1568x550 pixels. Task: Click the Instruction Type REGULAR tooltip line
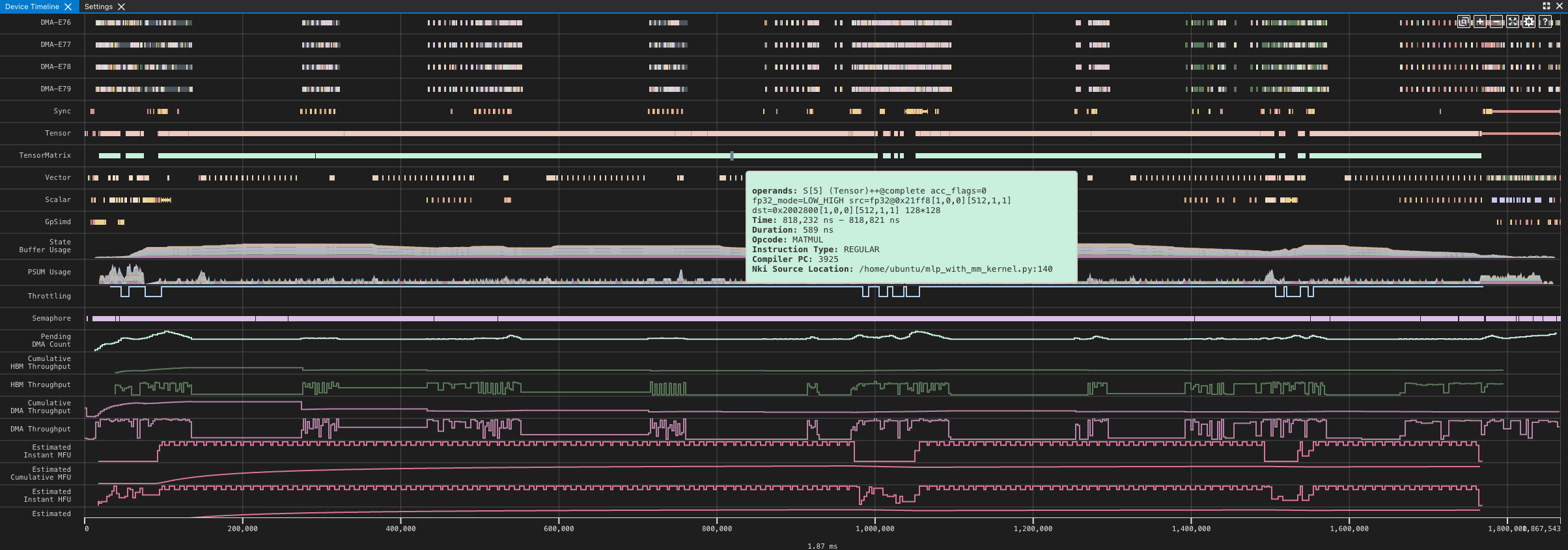tap(815, 250)
